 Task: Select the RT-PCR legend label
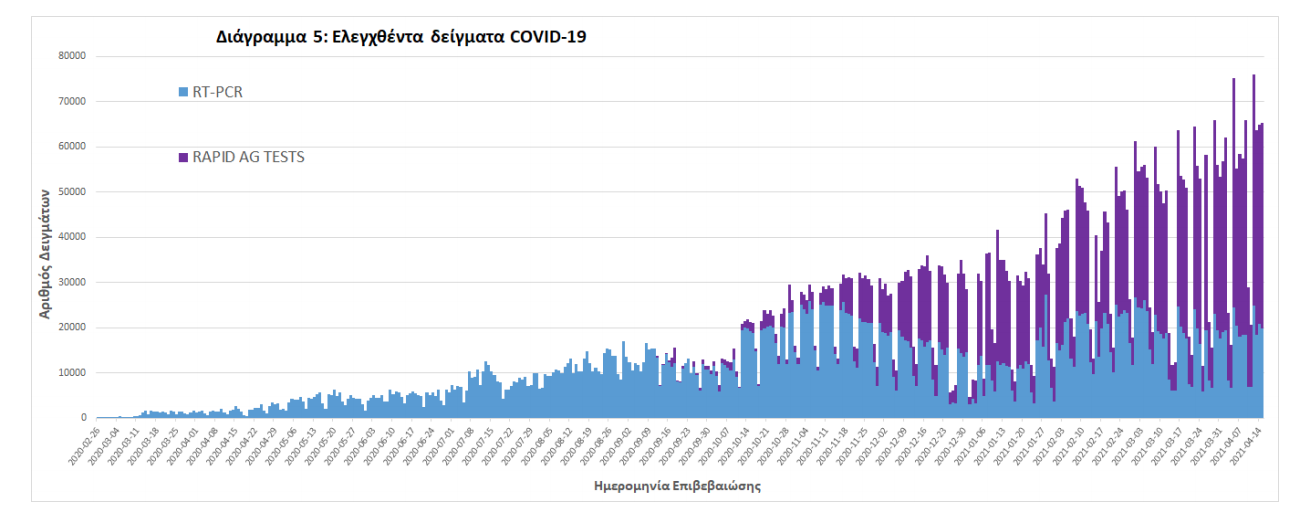(x=217, y=92)
